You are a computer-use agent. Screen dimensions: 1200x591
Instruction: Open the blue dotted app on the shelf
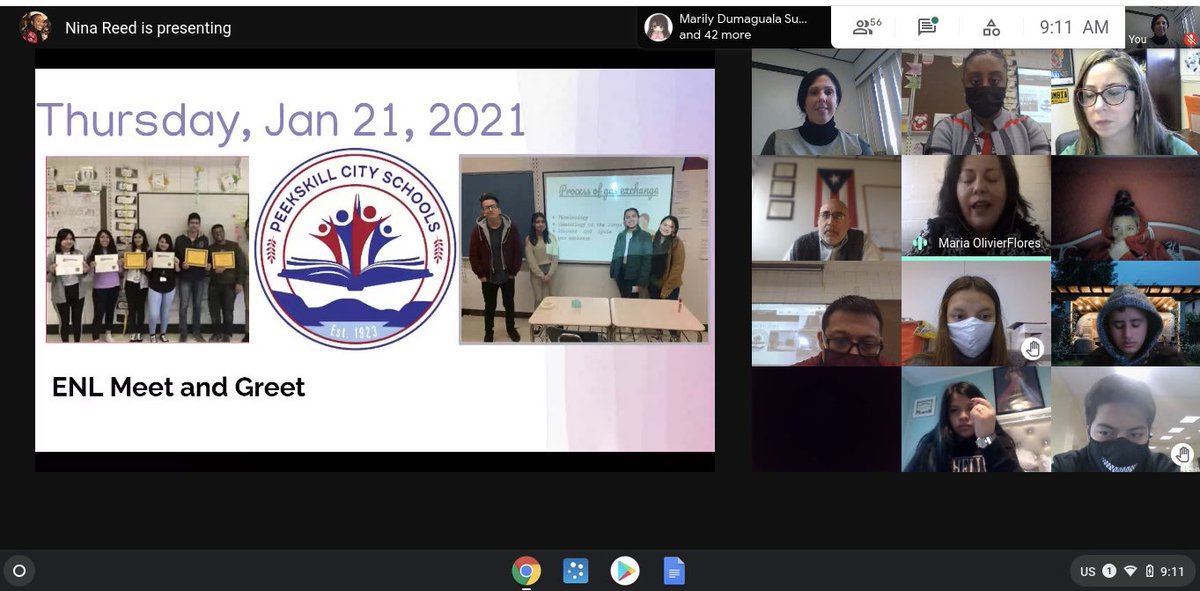pyautogui.click(x=575, y=571)
